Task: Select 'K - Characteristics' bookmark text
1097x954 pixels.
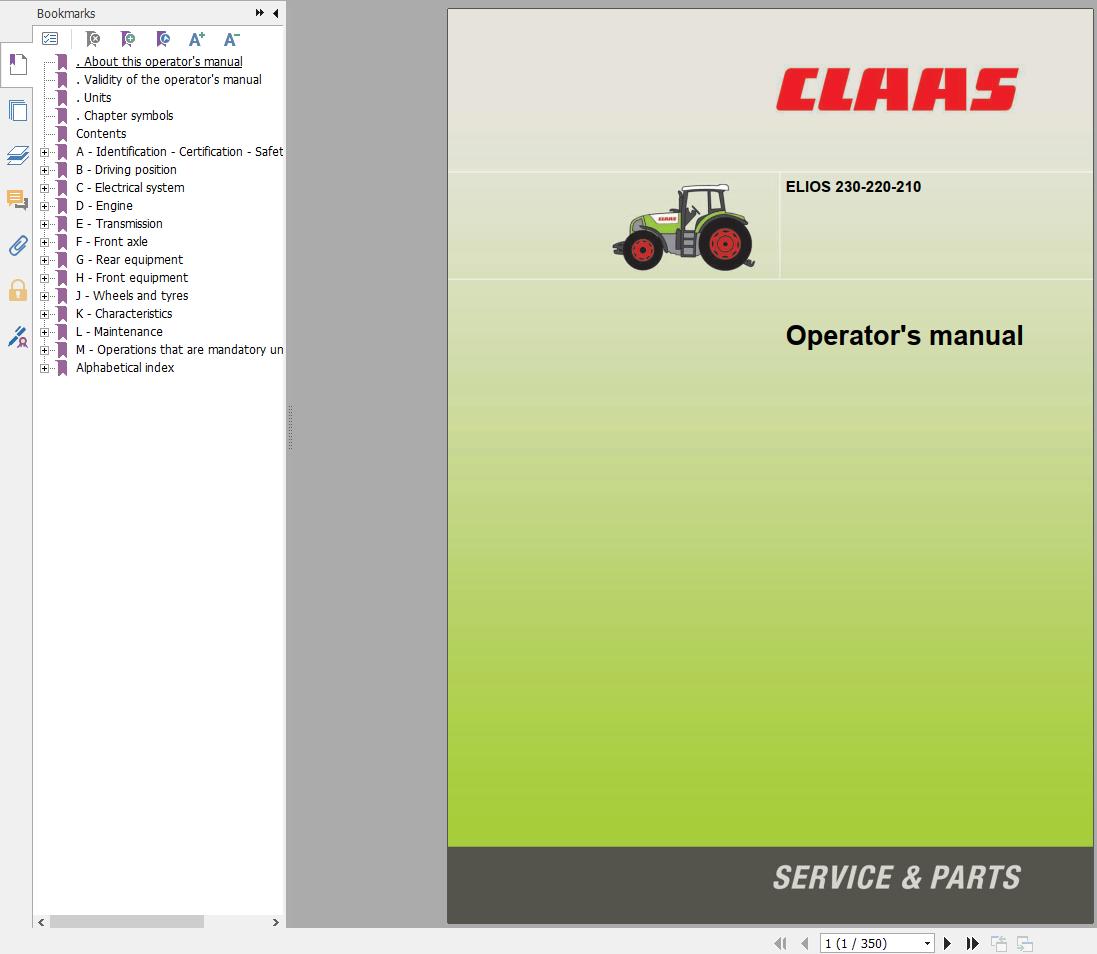Action: tap(124, 314)
